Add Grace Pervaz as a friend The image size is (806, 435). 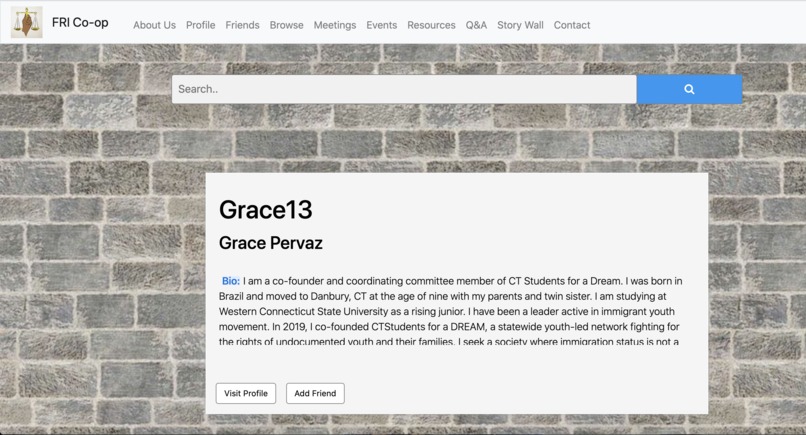coord(315,393)
